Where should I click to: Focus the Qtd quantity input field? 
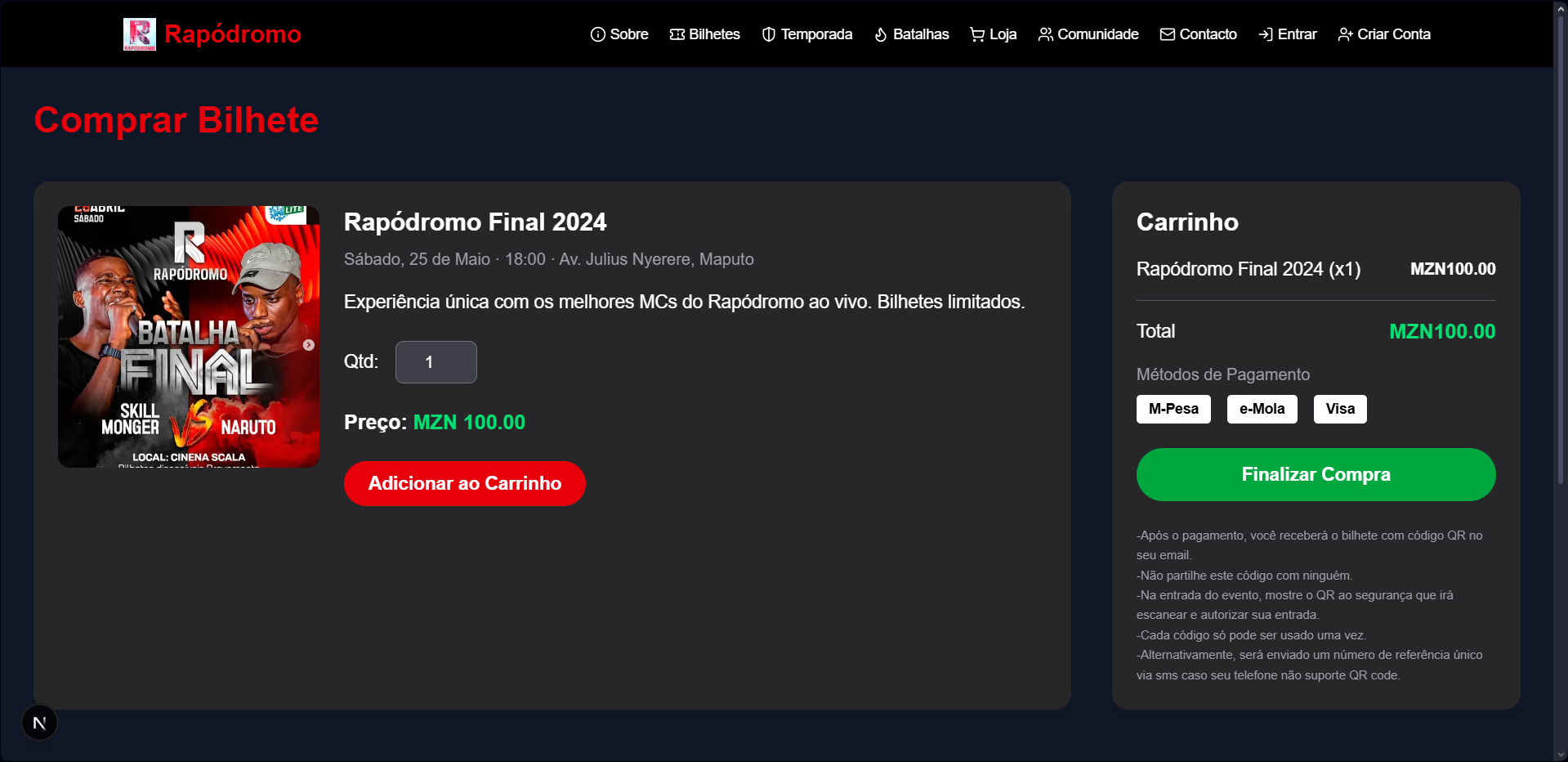tap(436, 362)
